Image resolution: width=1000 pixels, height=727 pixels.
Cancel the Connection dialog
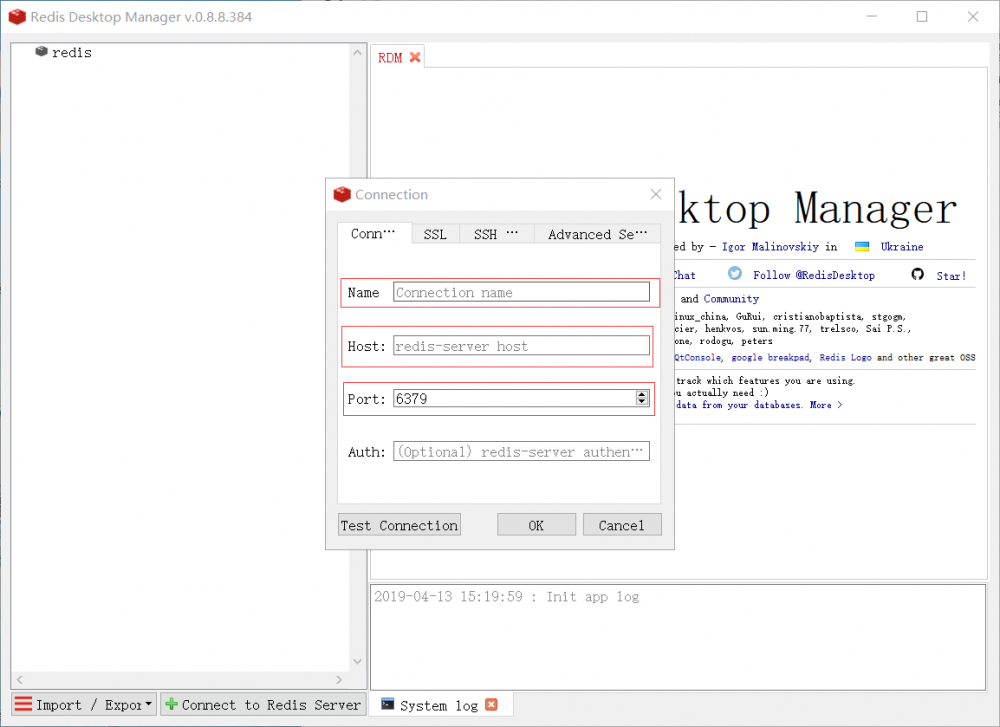[x=622, y=524]
